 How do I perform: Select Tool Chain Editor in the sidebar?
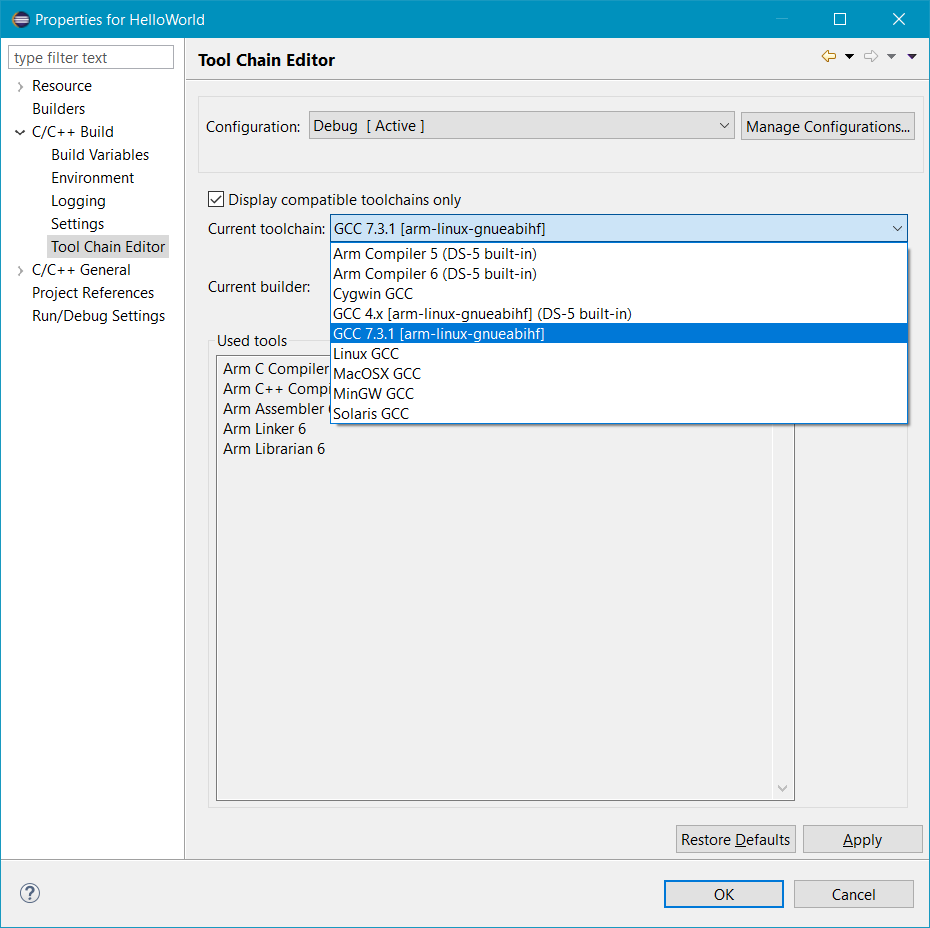(x=107, y=246)
